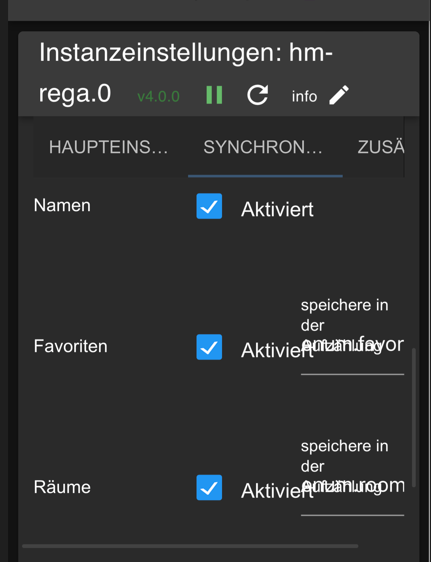Click the Aktiviert label in Favoriten row
The height and width of the screenshot is (562, 431).
pos(277,350)
